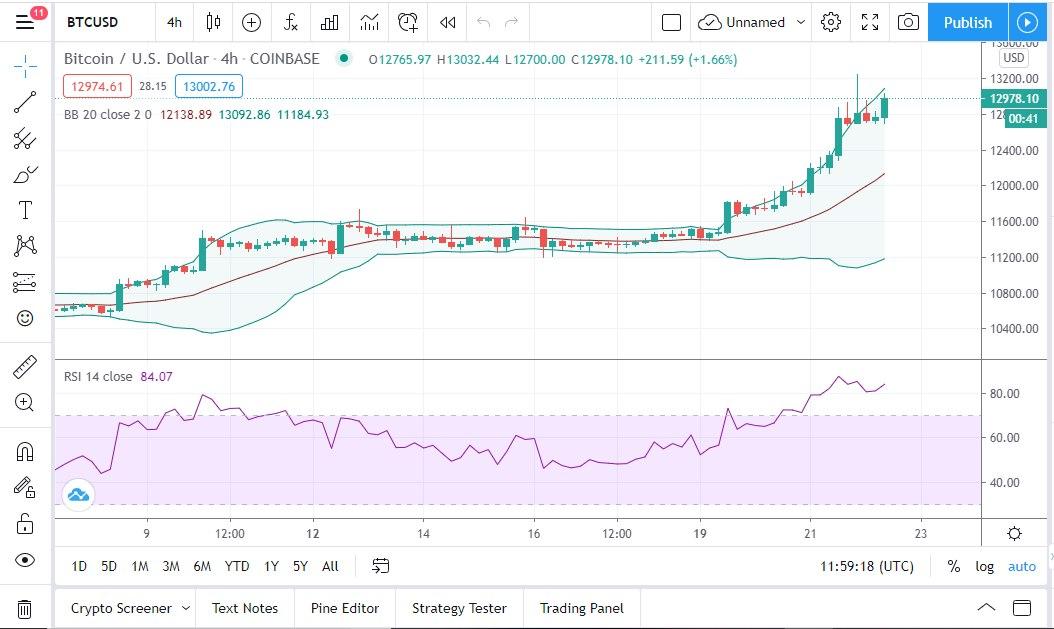Select the ruler measure tool
This screenshot has width=1054, height=629.
tap(25, 367)
